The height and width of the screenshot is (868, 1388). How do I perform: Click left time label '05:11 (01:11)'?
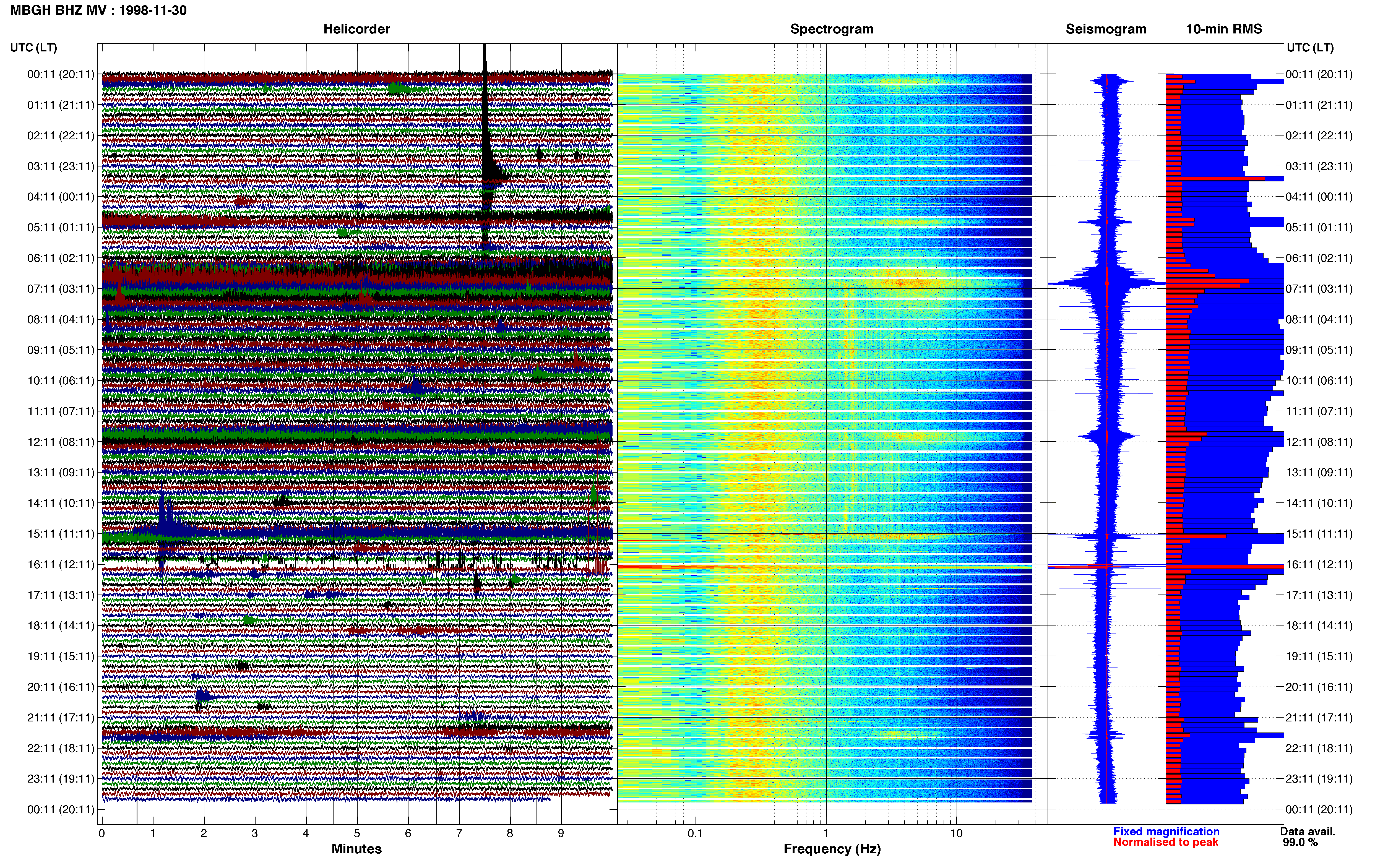[x=61, y=227]
